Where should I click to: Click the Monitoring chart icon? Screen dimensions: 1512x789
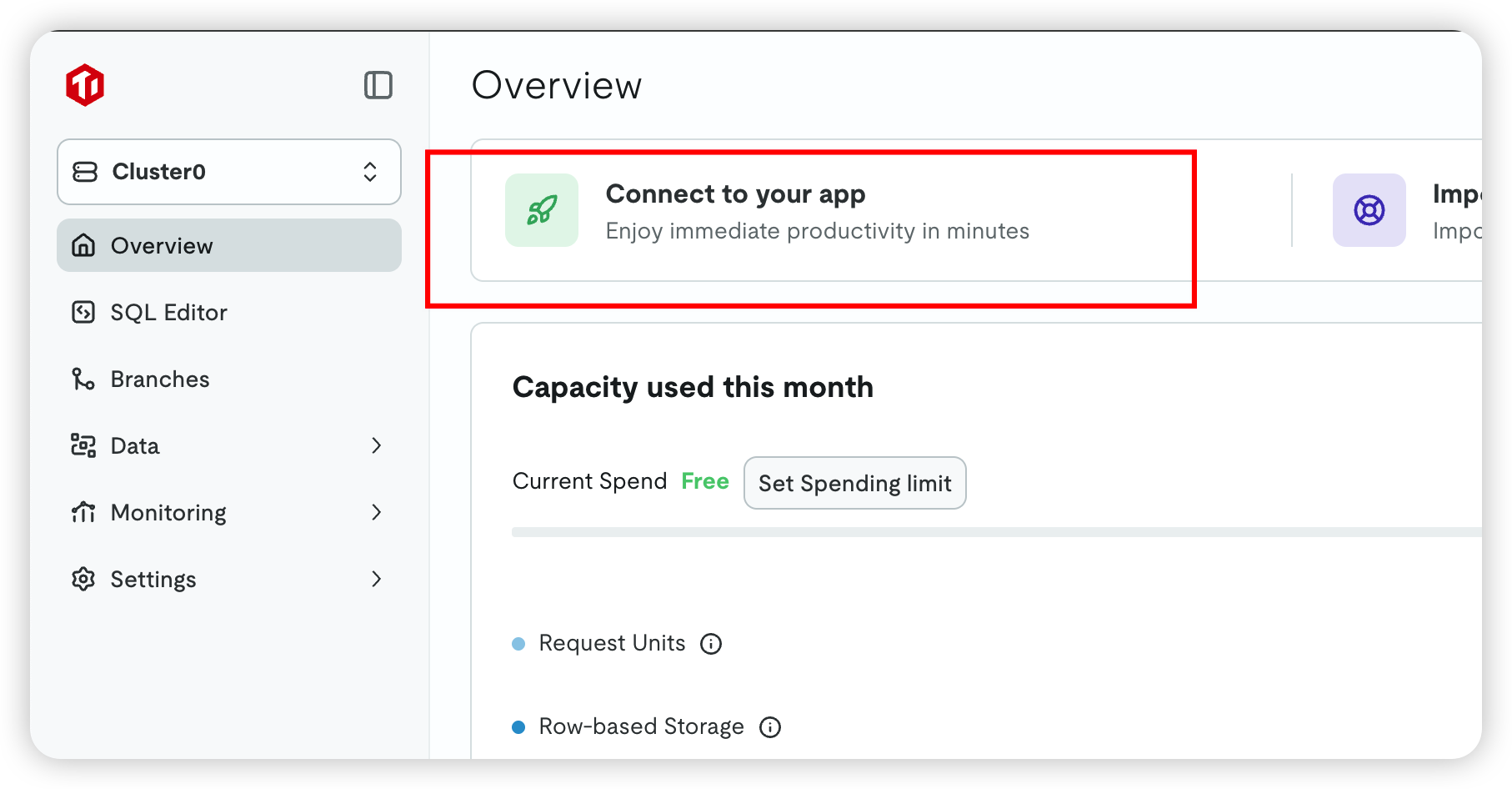83,512
